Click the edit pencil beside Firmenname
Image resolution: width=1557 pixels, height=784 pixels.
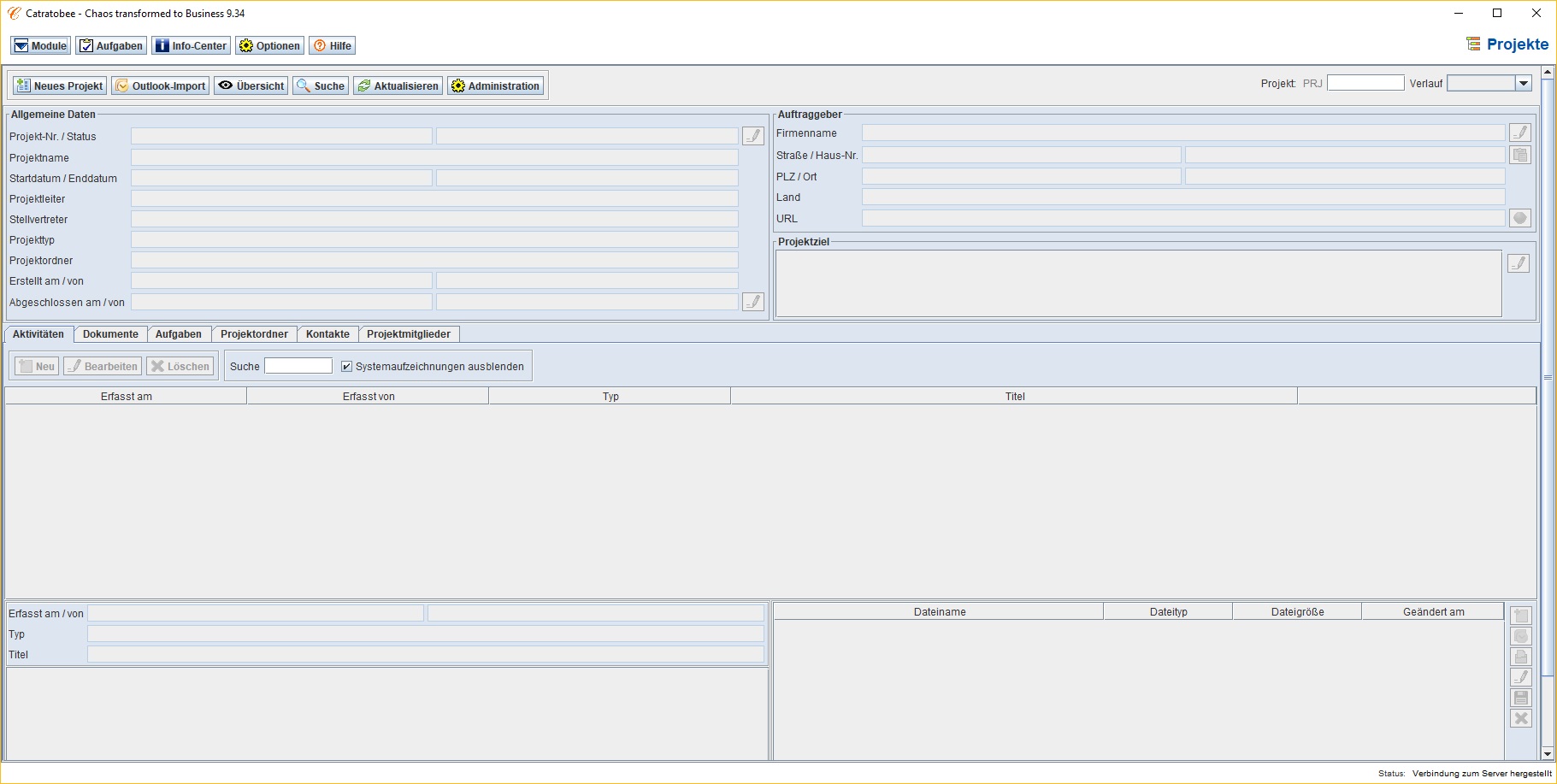[1519, 133]
